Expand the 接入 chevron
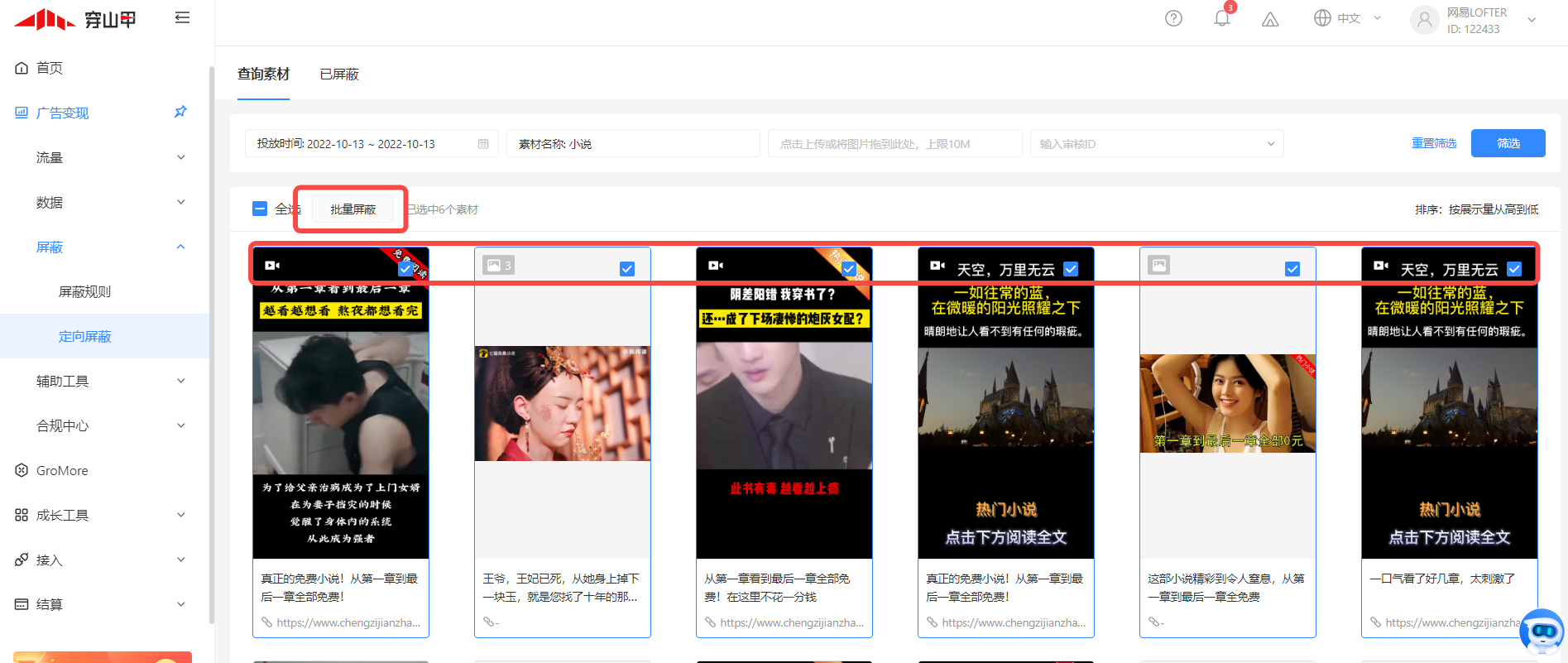This screenshot has width=1568, height=663. coord(181,560)
